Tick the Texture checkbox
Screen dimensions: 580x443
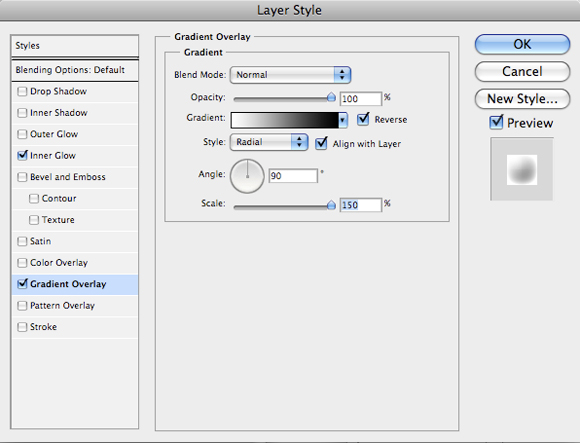[34, 220]
